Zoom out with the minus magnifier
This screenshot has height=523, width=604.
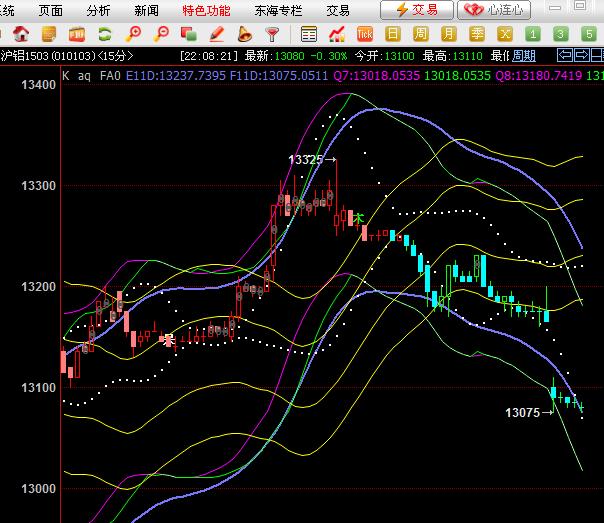159,35
